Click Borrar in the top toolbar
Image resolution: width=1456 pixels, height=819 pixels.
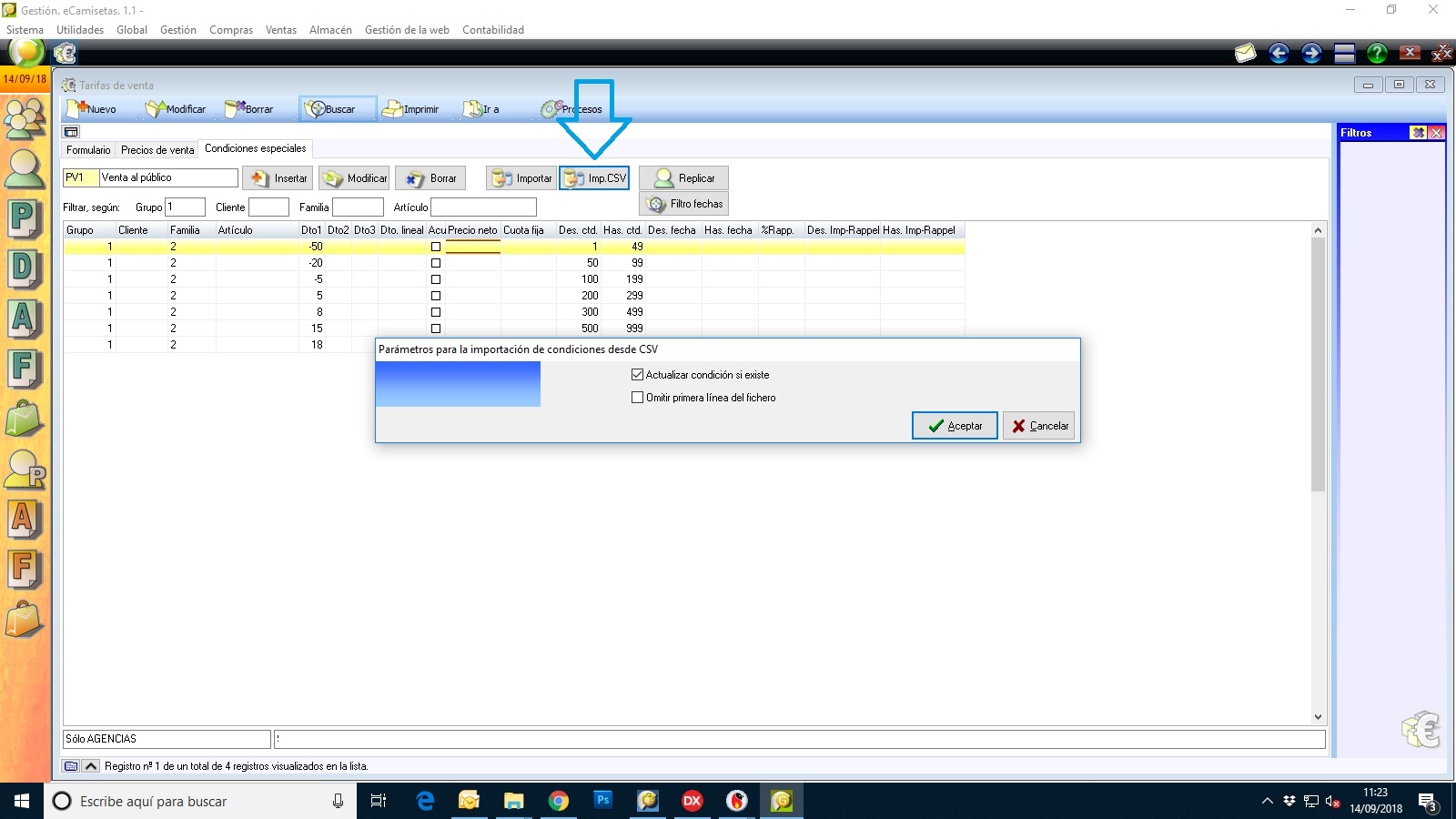point(249,109)
